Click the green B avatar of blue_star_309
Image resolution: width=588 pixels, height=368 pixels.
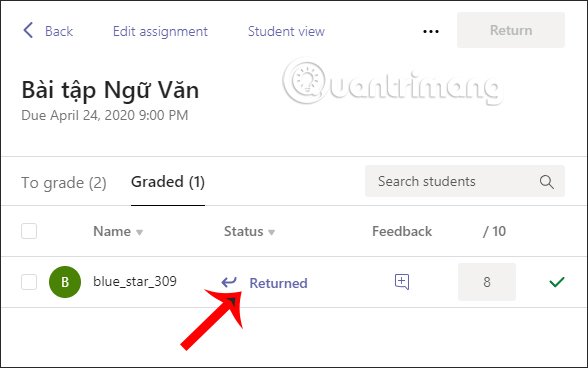pos(65,282)
